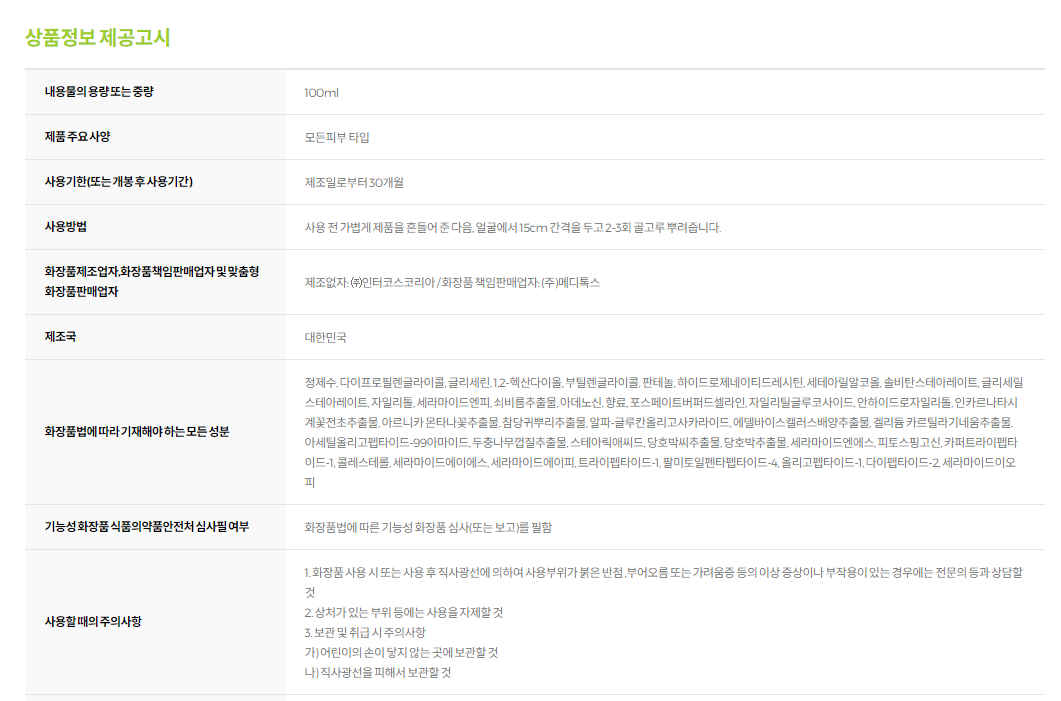
Task: Click the 100ml capacity value
Action: coord(322,93)
